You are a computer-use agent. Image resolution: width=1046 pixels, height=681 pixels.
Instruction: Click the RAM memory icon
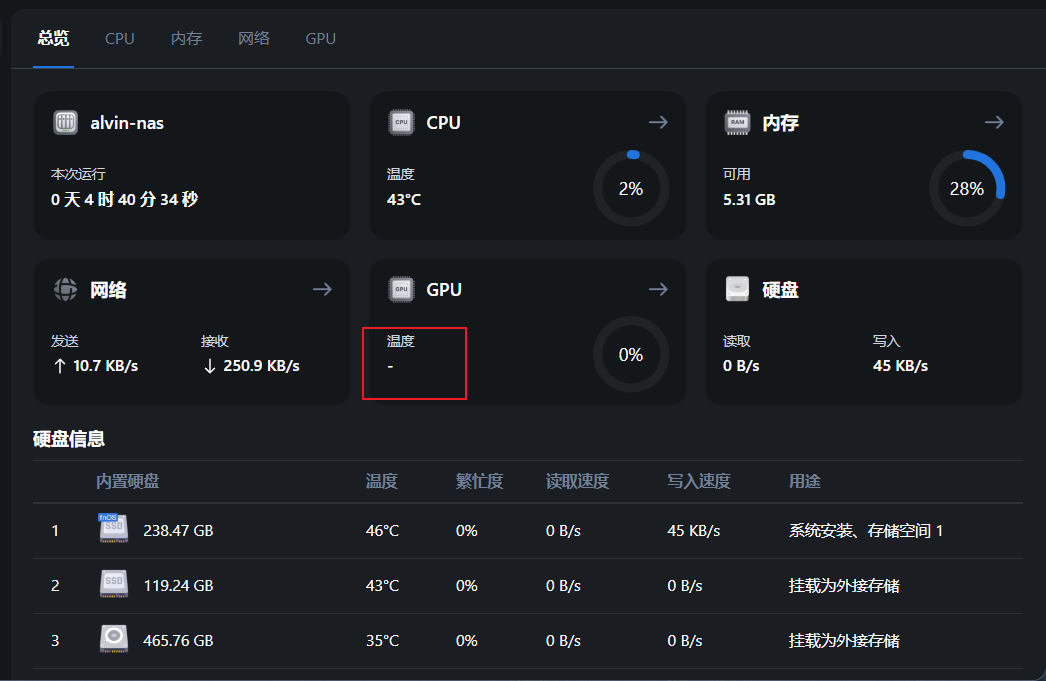(x=737, y=123)
